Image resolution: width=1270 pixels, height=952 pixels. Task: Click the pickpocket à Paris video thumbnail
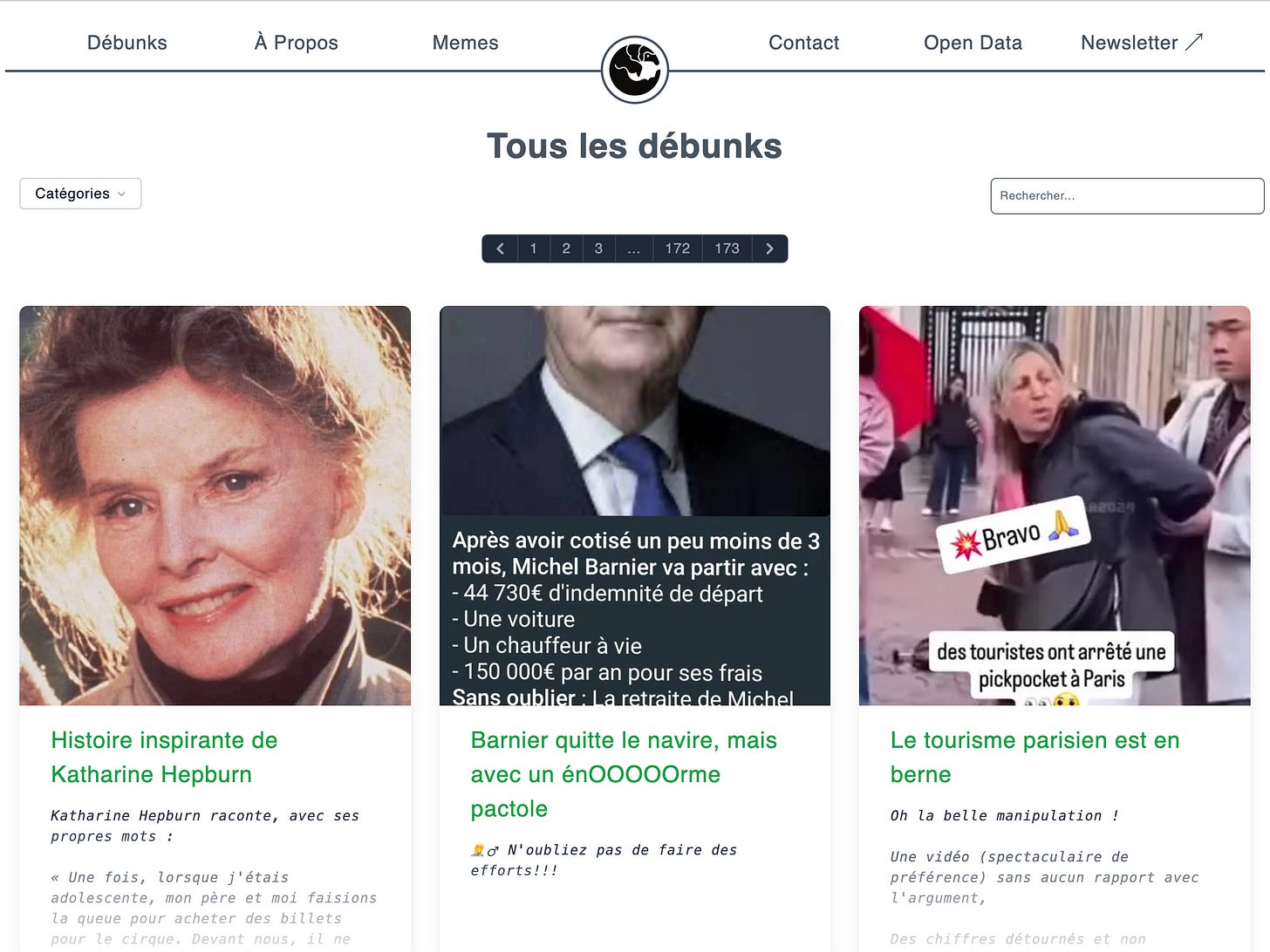coord(1055,506)
